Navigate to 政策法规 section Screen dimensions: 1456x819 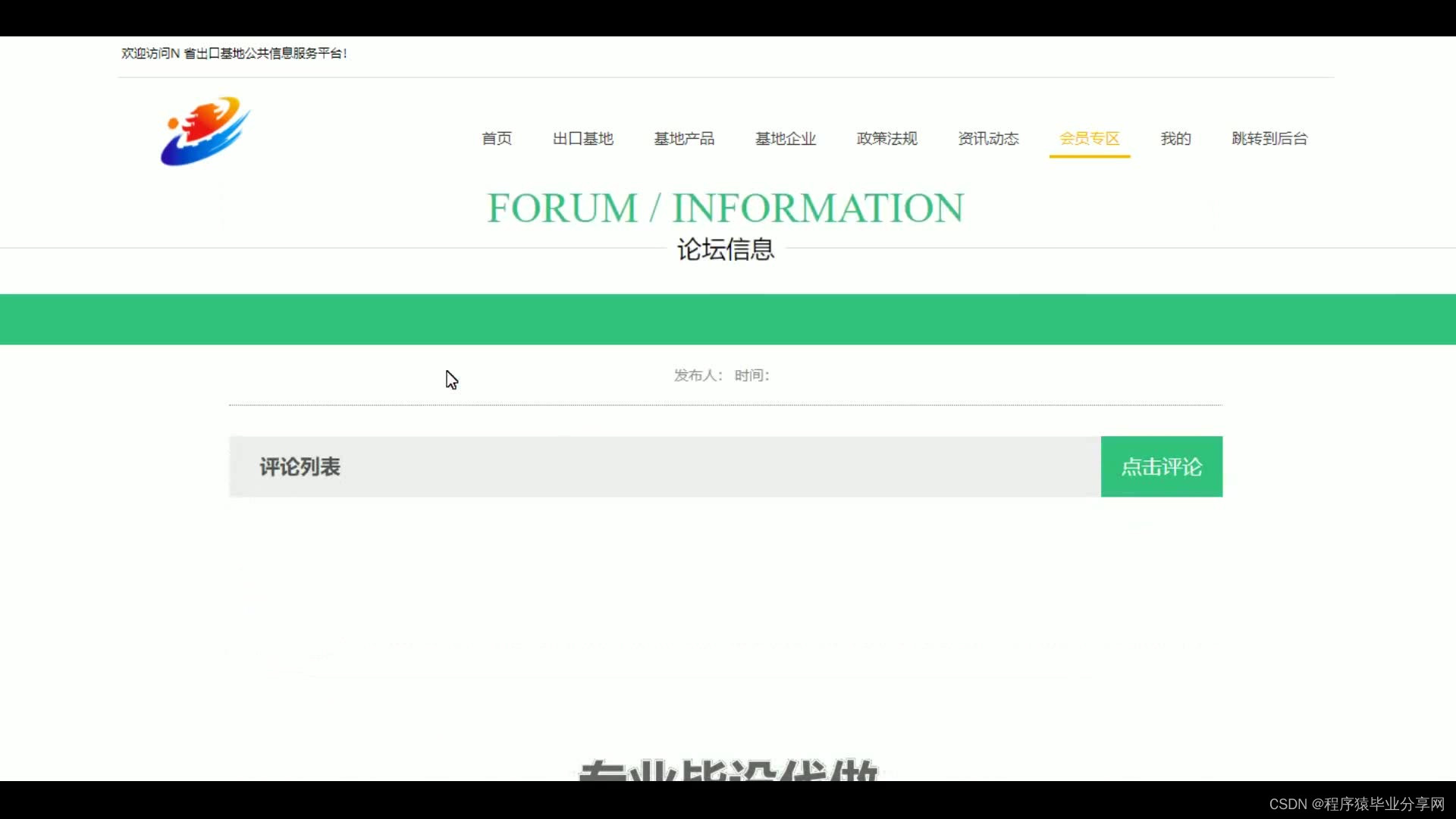[x=886, y=139]
